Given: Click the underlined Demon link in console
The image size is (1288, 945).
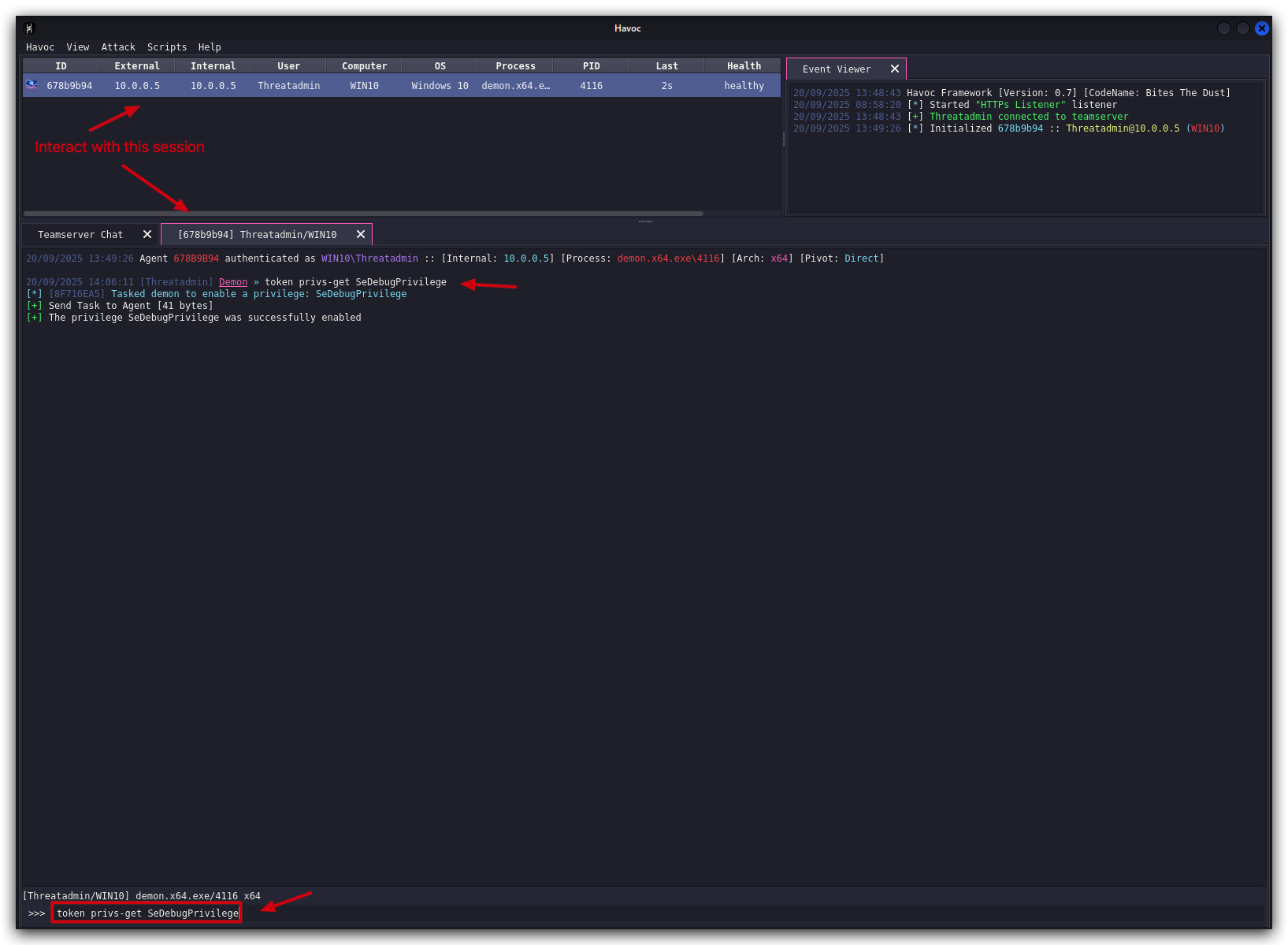Looking at the screenshot, I should click(233, 282).
